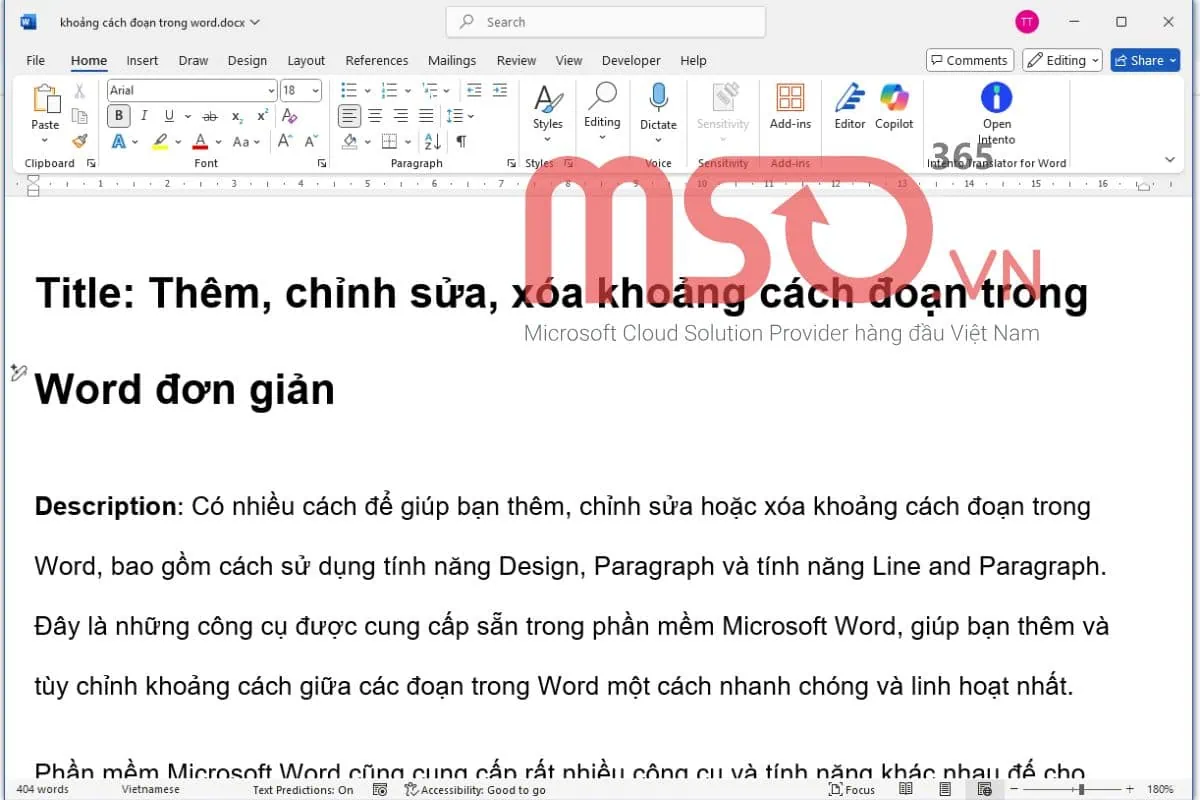Click the Sort A-Z paragraph icon
The image size is (1200, 800).
[x=432, y=141]
